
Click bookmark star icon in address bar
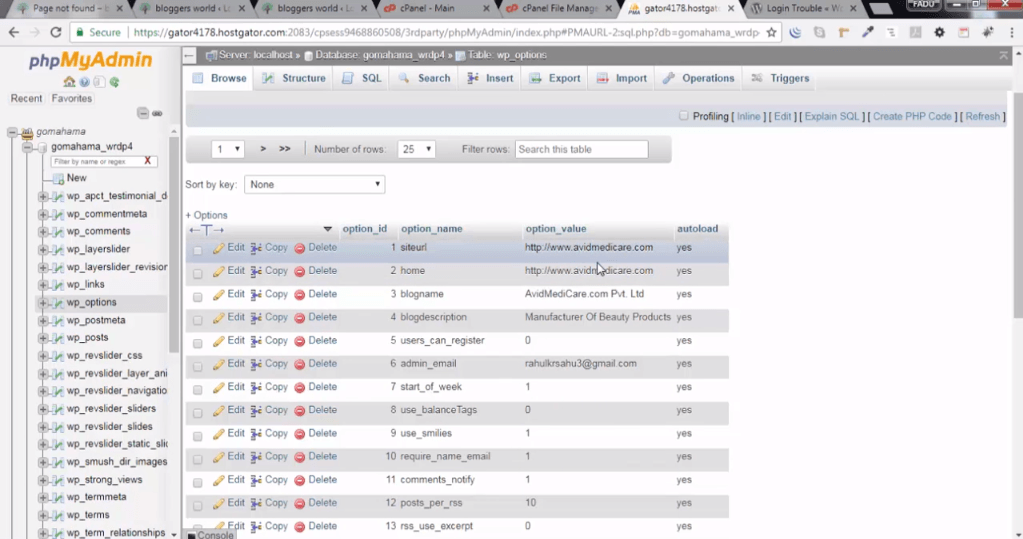point(771,32)
